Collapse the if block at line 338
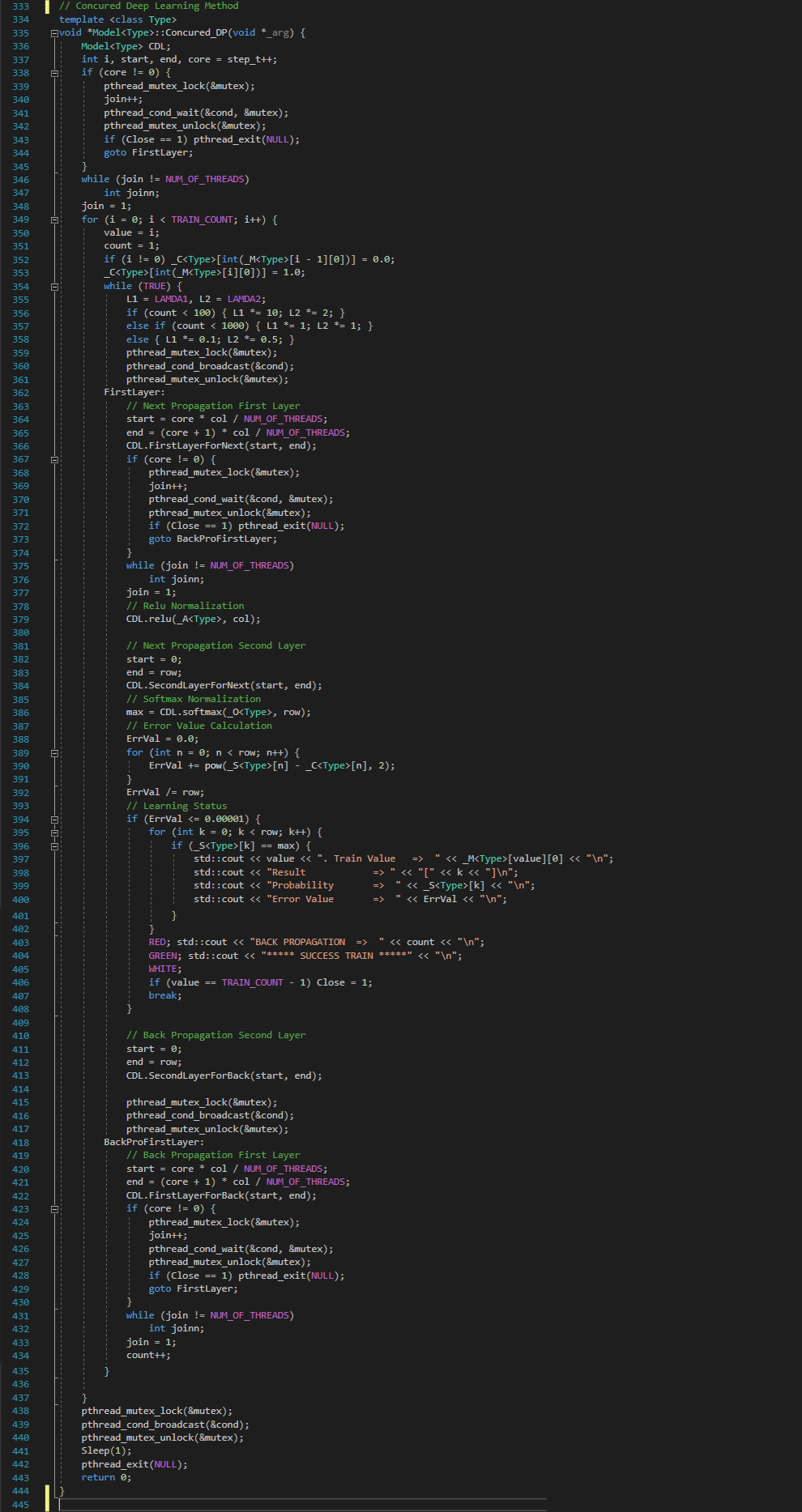Screen dimensions: 802x1512 click(x=54, y=73)
